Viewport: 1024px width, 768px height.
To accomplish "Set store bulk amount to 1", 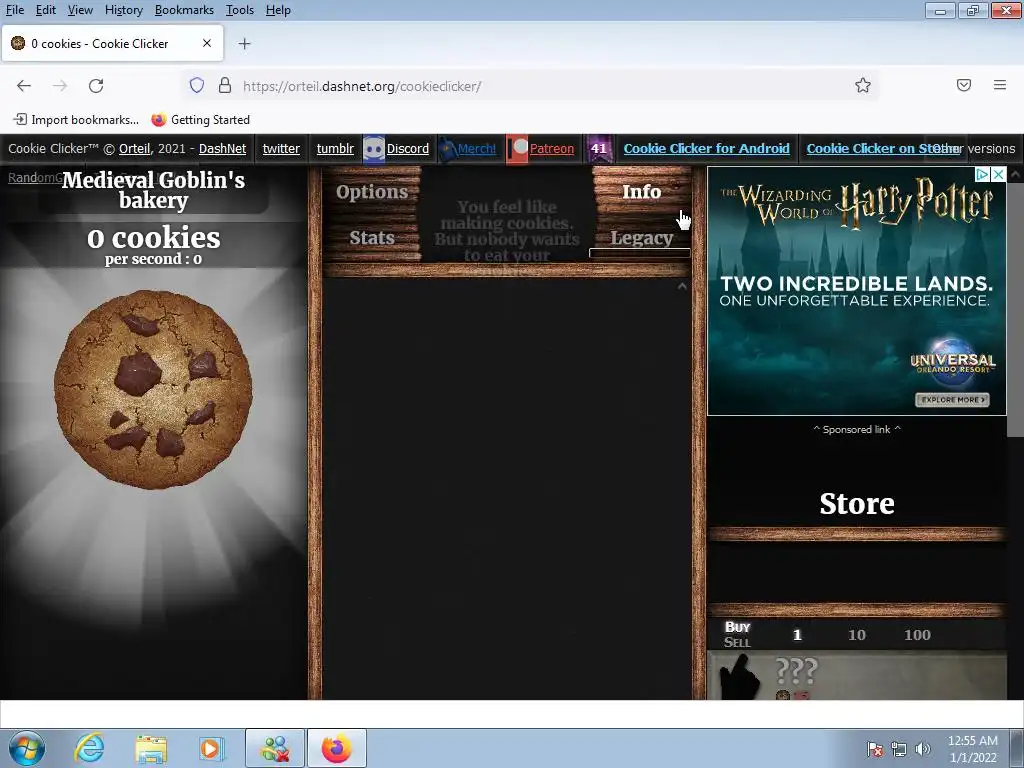I will point(797,635).
